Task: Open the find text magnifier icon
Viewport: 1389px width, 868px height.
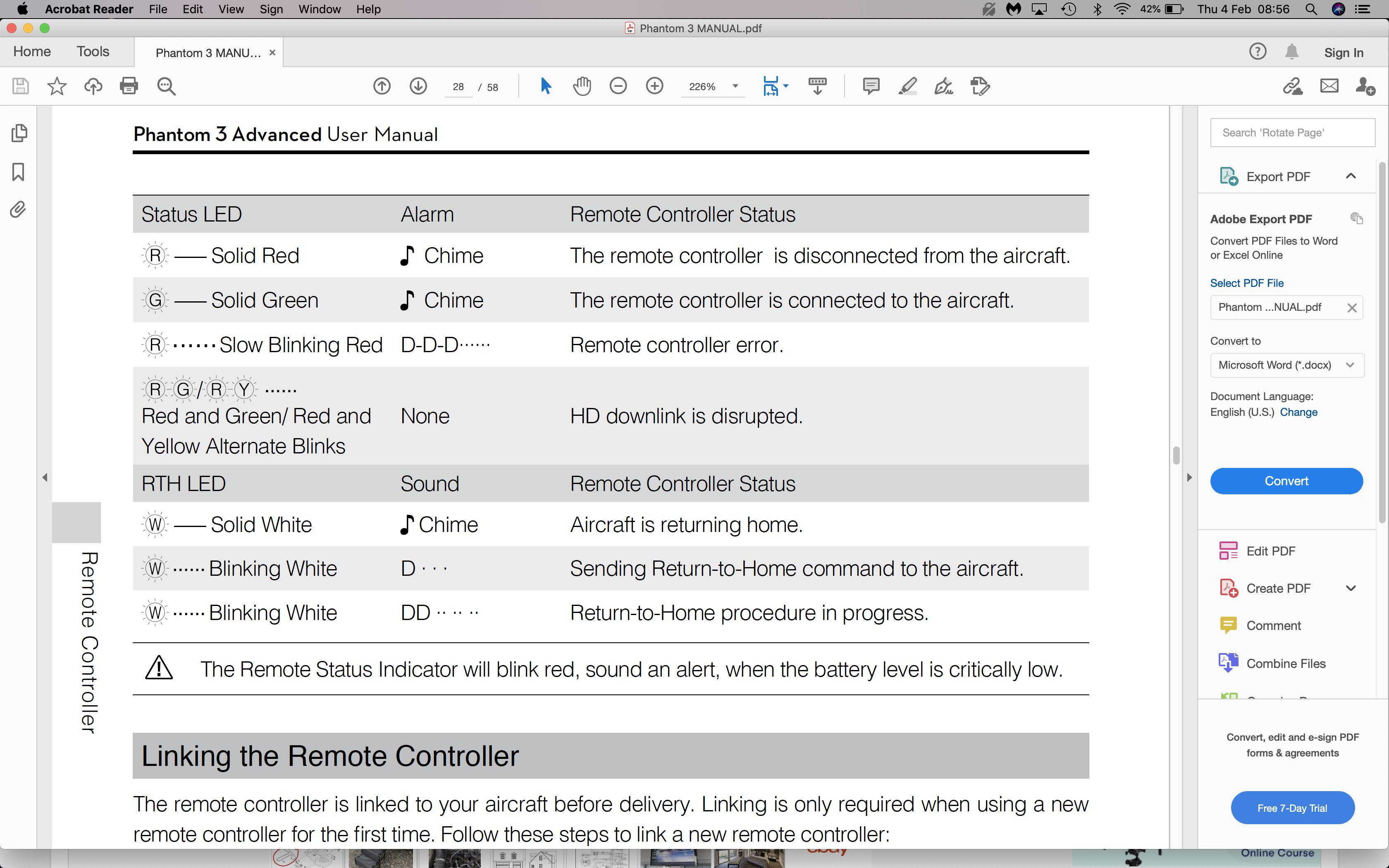Action: (167, 87)
